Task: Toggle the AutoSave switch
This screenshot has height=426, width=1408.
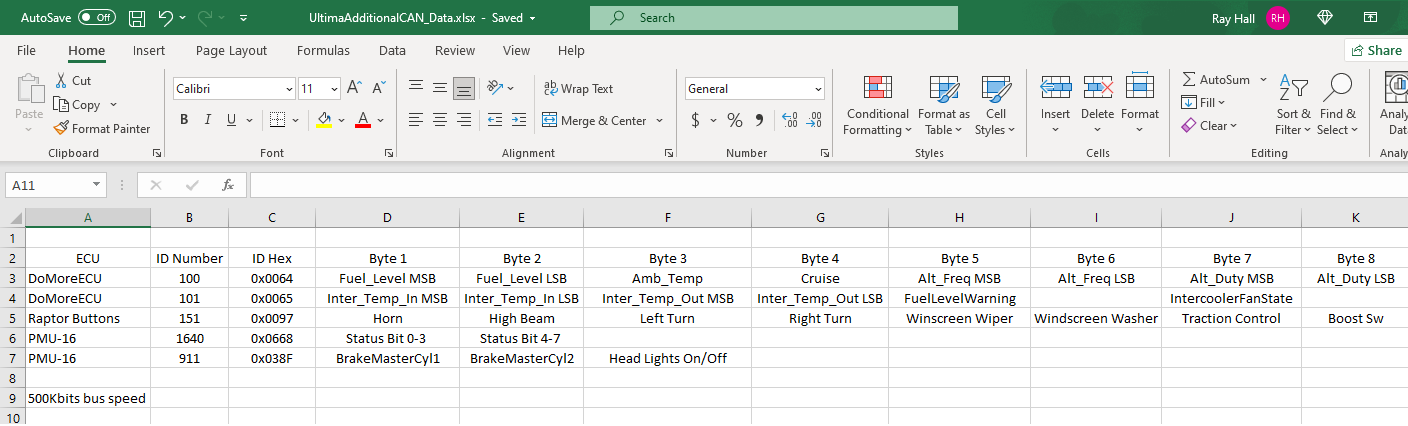Action: coord(97,18)
